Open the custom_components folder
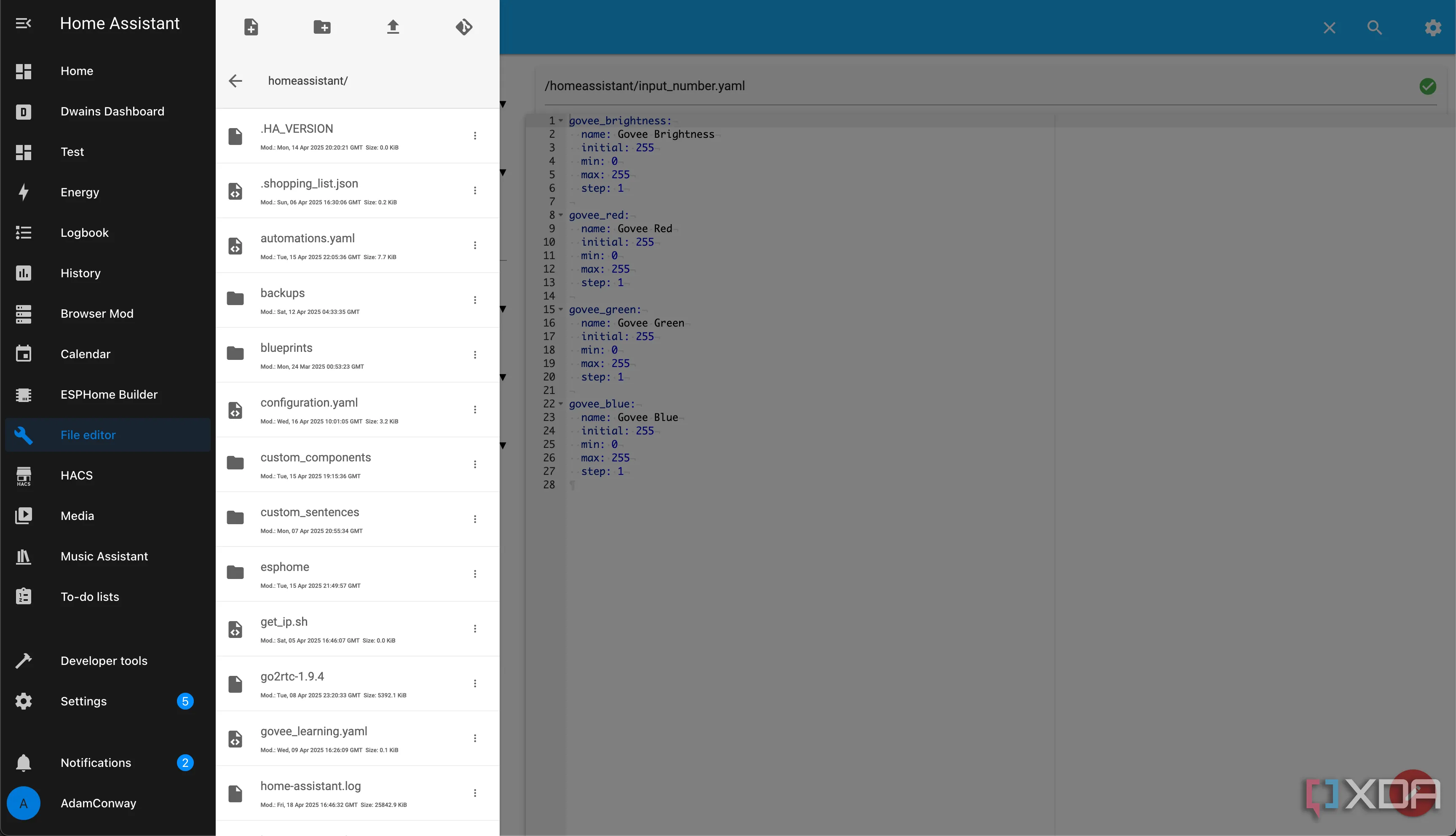1456x836 pixels. (357, 464)
